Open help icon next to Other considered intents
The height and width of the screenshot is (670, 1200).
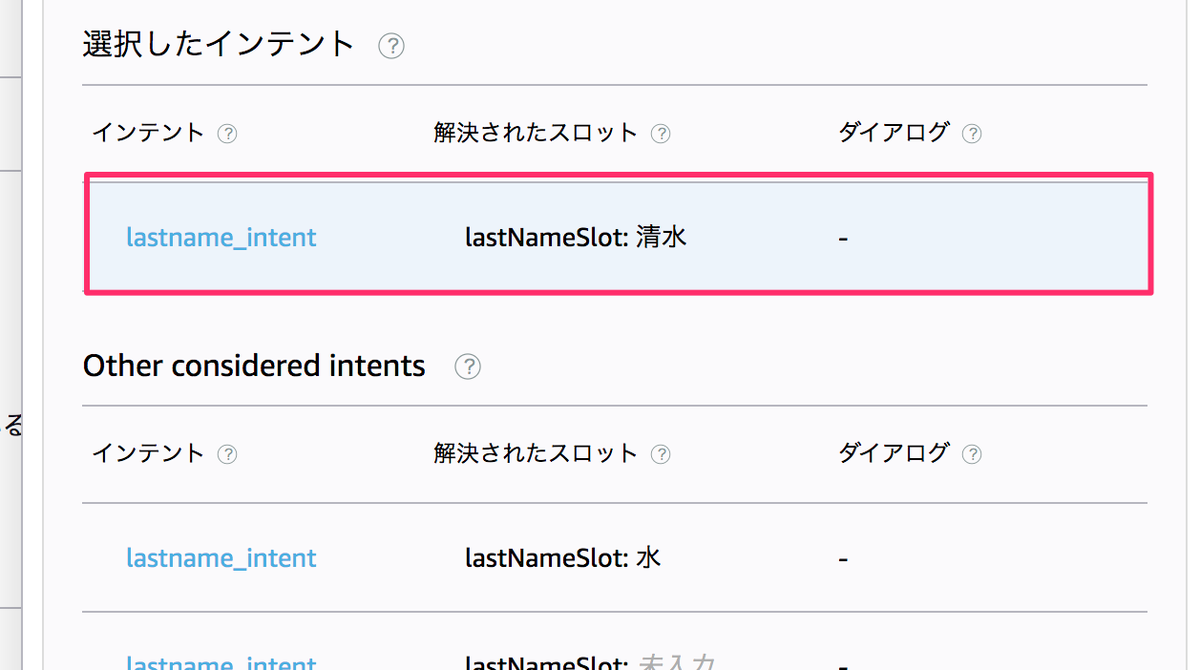coord(467,367)
